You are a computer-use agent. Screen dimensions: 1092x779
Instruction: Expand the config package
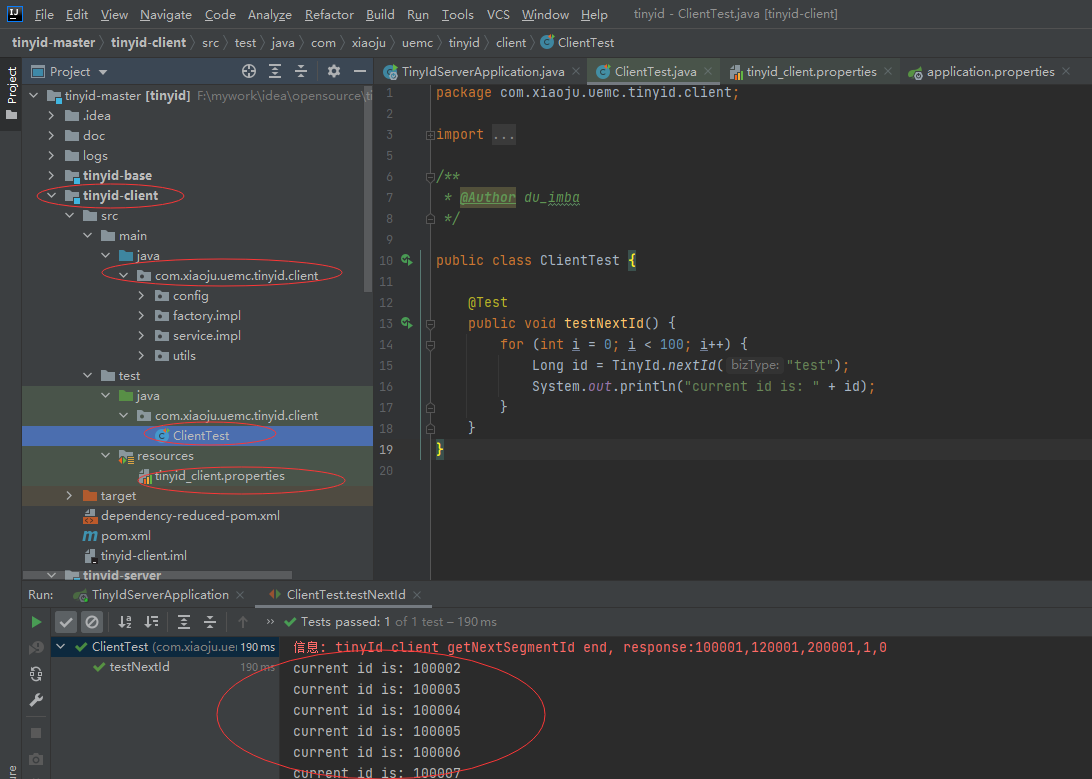(x=142, y=296)
